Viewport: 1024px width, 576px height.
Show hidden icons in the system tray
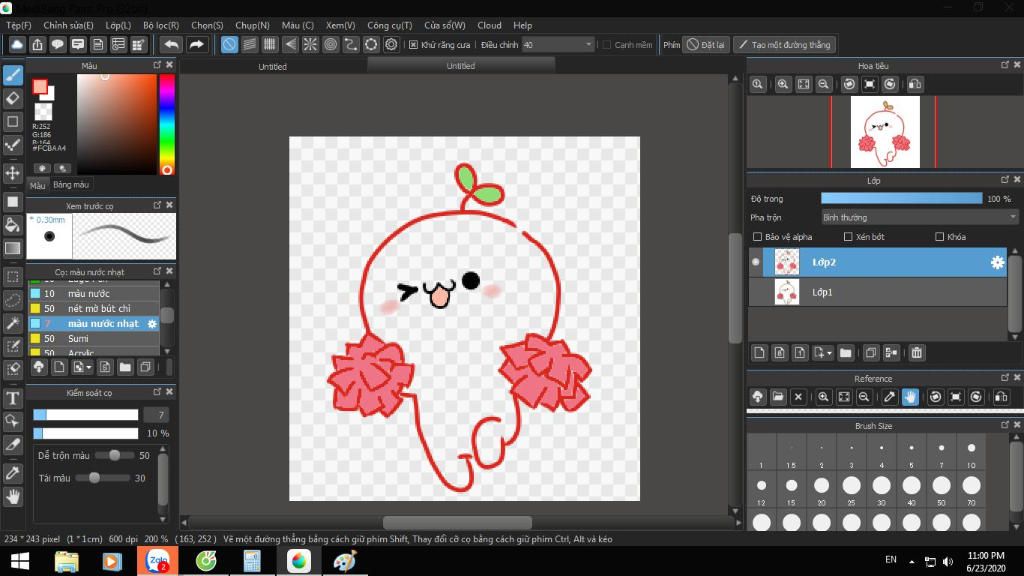pyautogui.click(x=912, y=561)
